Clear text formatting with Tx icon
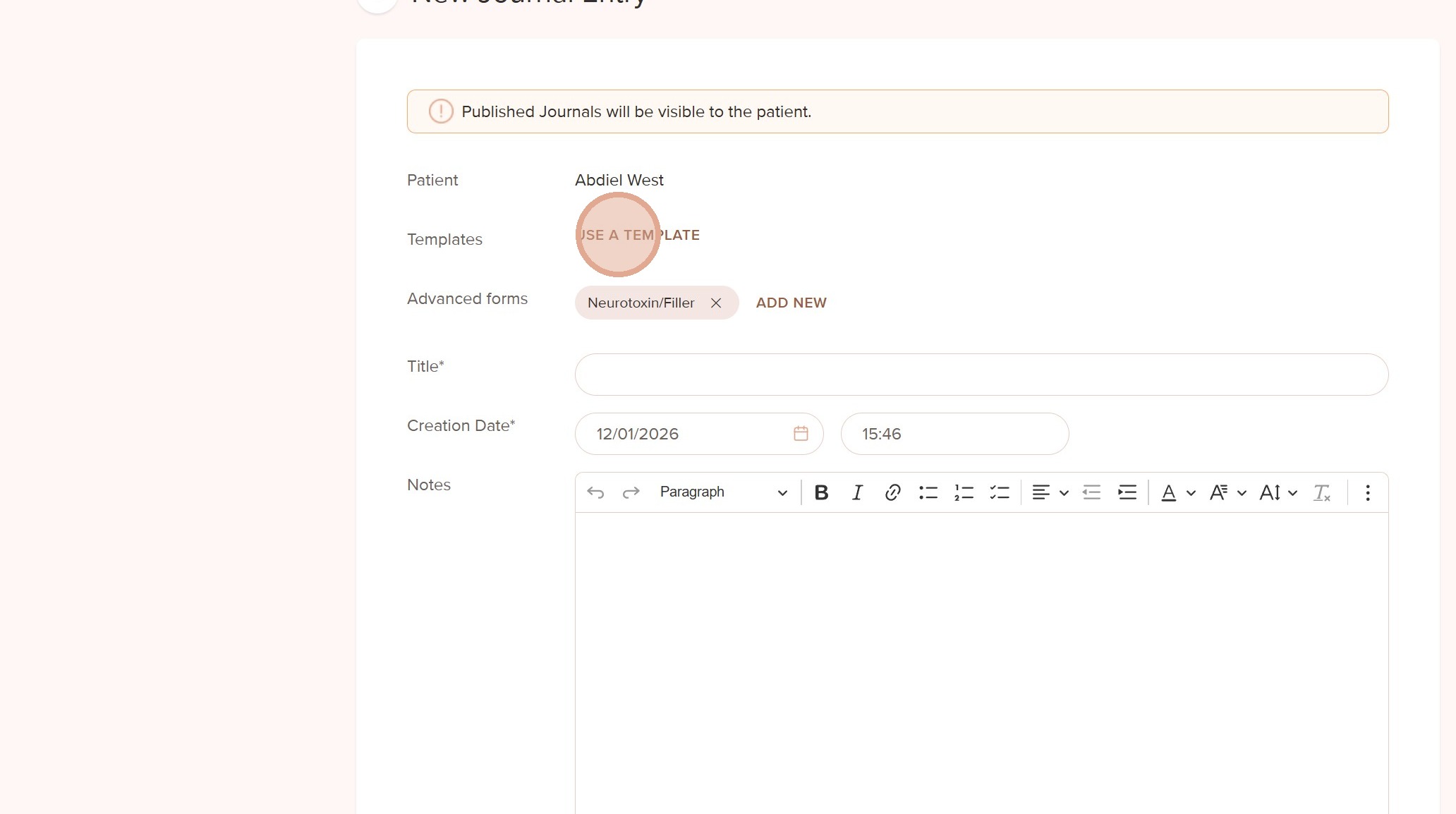This screenshot has height=814, width=1456. click(x=1321, y=492)
